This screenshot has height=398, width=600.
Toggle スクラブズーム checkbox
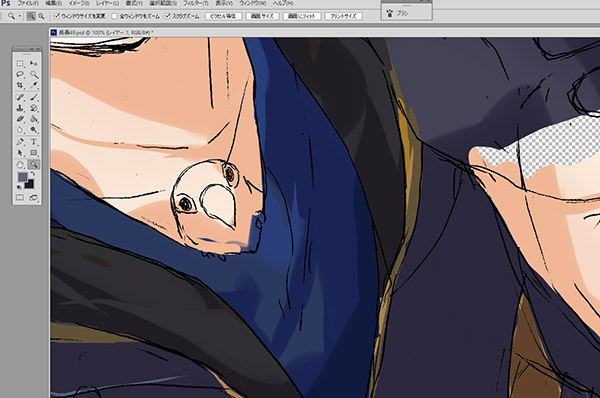(x=168, y=16)
